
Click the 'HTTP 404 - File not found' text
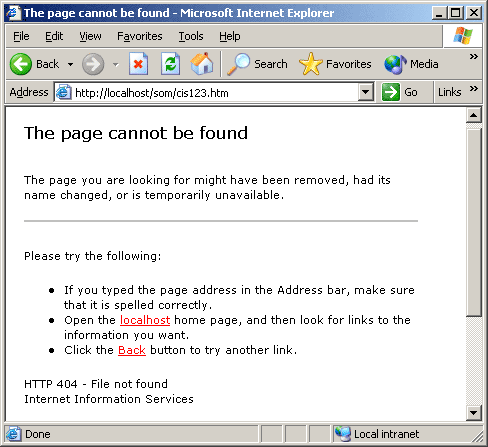[x=96, y=384]
